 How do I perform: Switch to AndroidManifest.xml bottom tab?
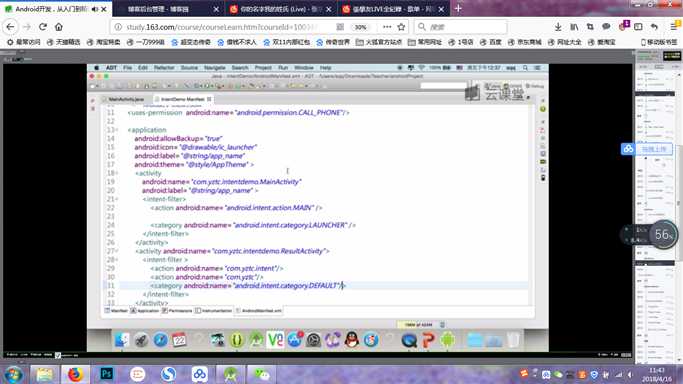point(259,311)
